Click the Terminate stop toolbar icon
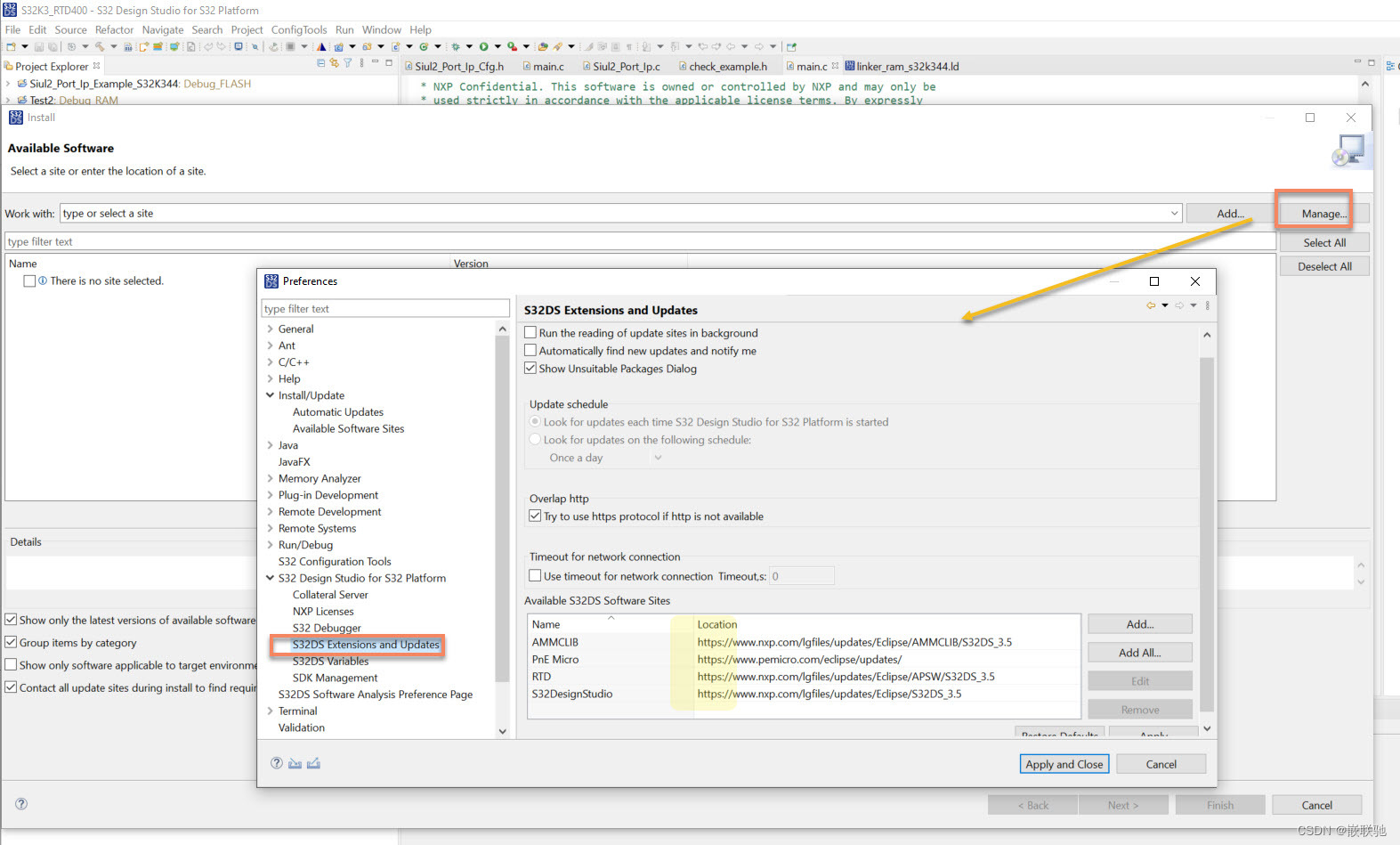 (290, 46)
